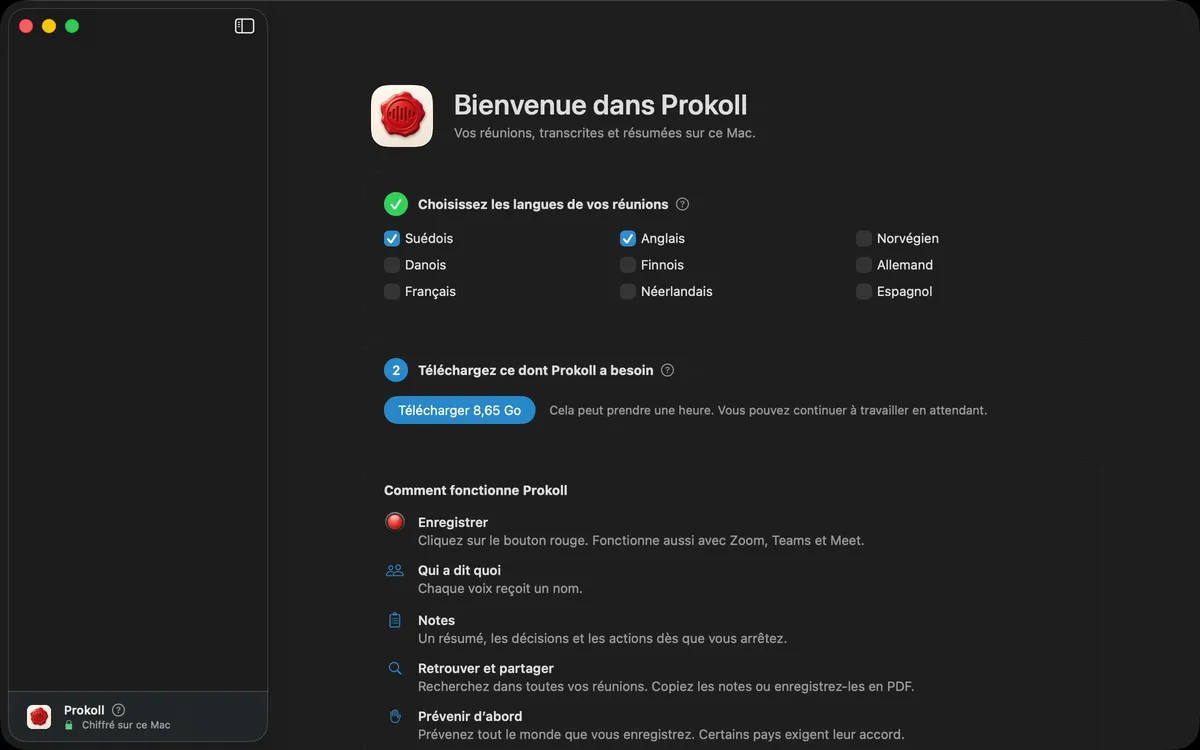Click the Prokoll red seal logo

click(402, 116)
